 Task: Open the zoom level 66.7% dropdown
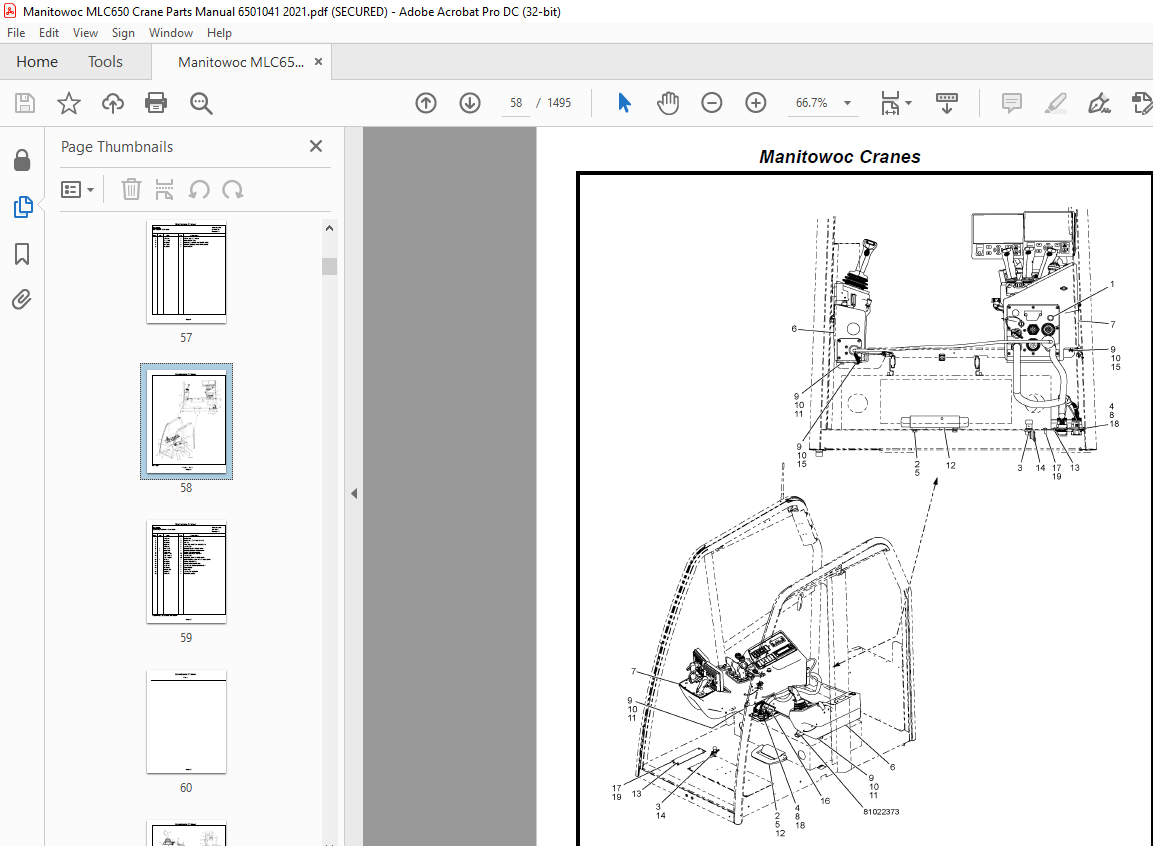tap(848, 103)
